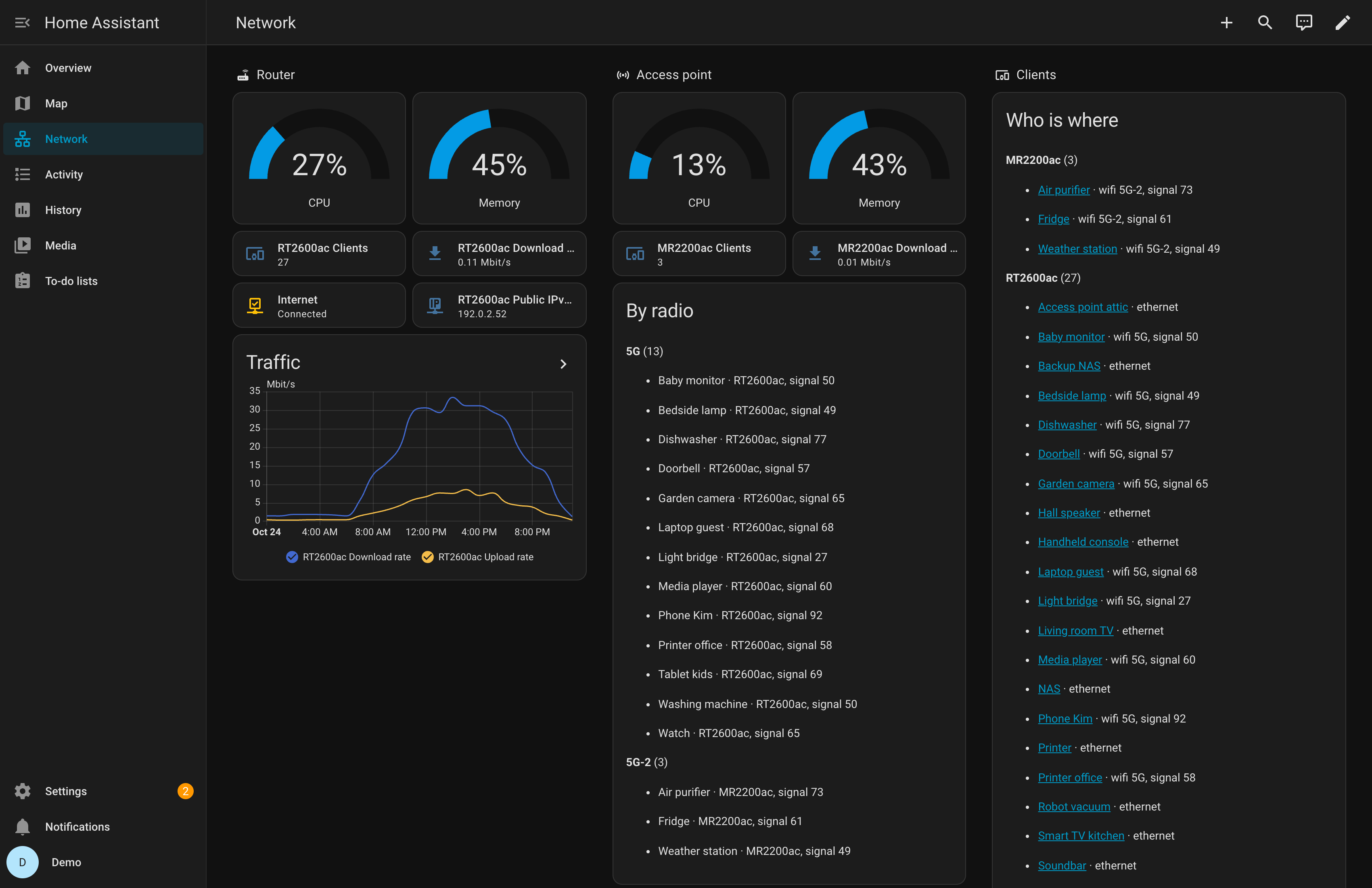Viewport: 1372px width, 888px height.
Task: Click the RT2600ac Public IPv4 icon
Action: pyautogui.click(x=435, y=306)
